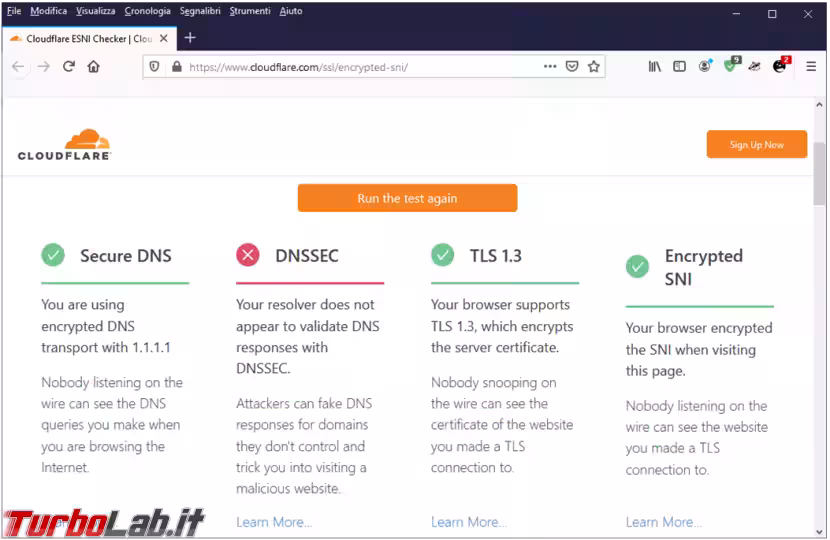This screenshot has height=540, width=830.
Task: Click the Sign Up Now button
Action: [756, 144]
